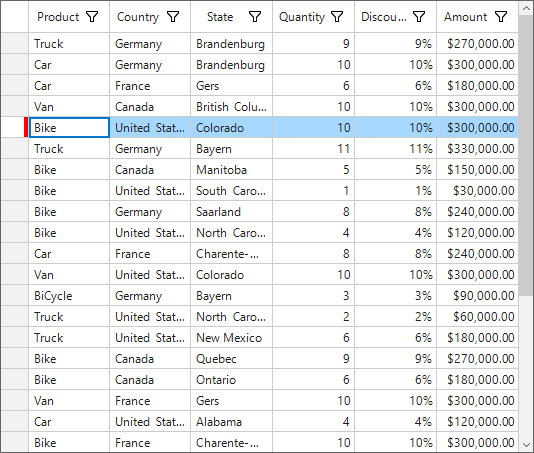Screen dimensions: 534x453
Task: Select the Quebec state cell
Action: (x=232, y=359)
